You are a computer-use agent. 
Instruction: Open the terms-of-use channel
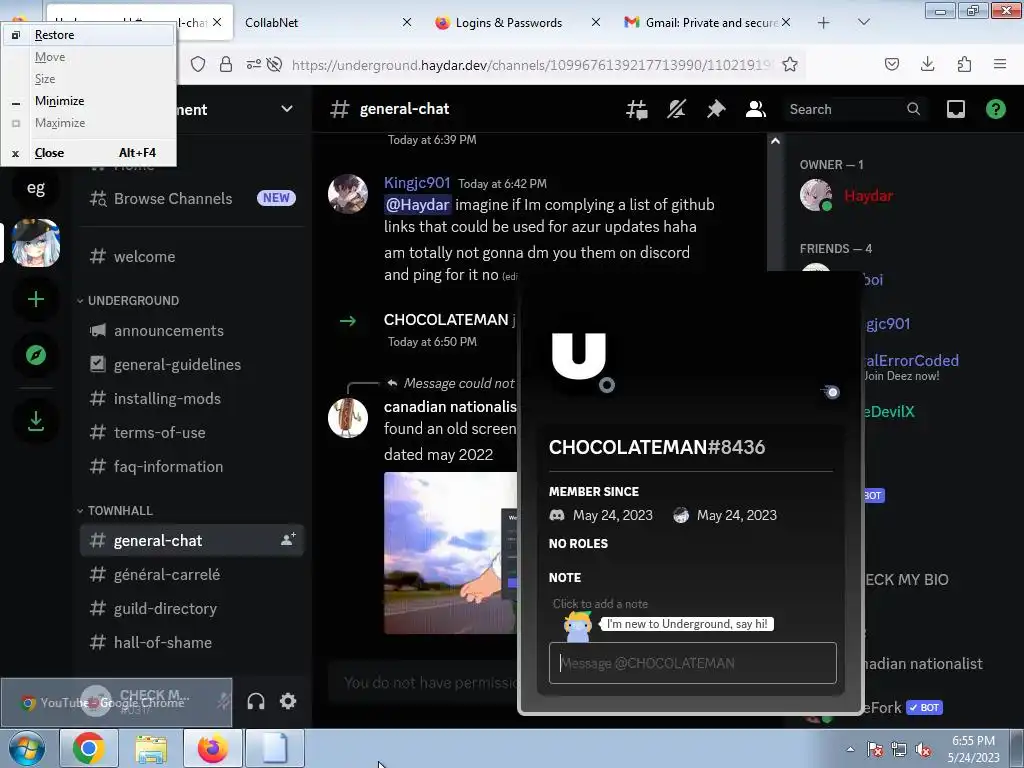click(x=192, y=432)
